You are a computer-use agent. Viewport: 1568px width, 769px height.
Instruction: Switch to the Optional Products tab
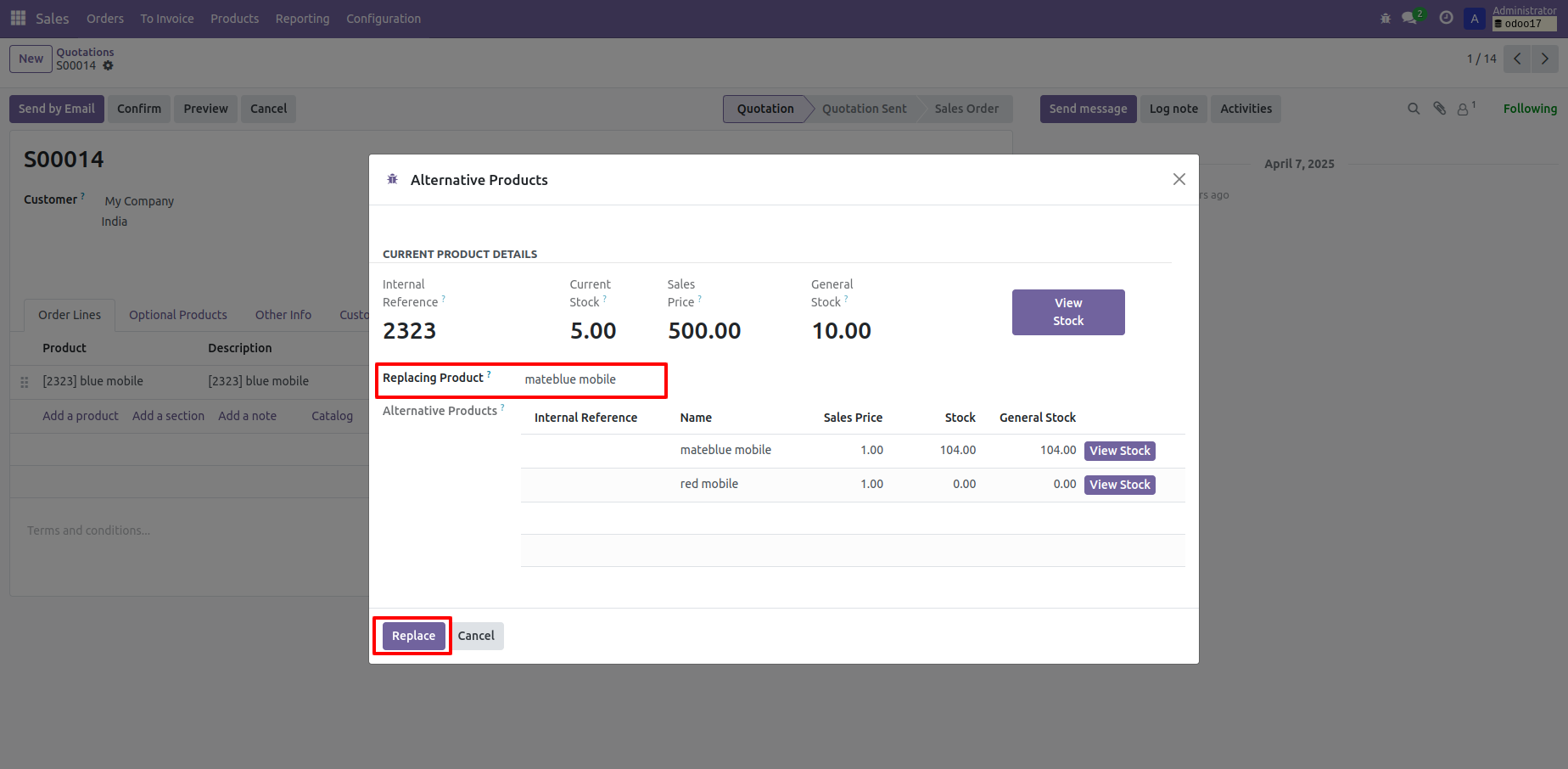(178, 315)
